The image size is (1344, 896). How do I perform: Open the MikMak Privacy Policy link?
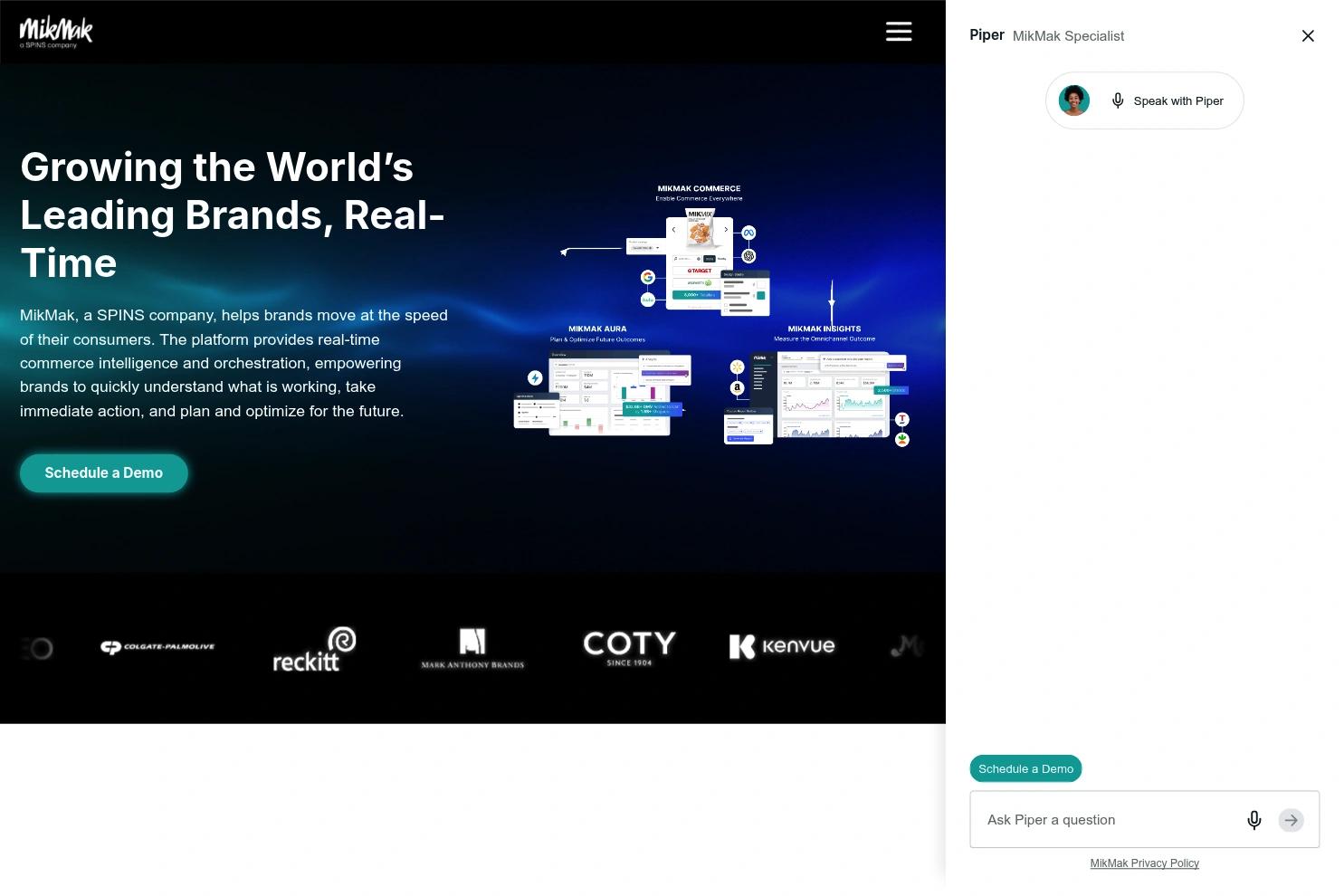tap(1145, 863)
